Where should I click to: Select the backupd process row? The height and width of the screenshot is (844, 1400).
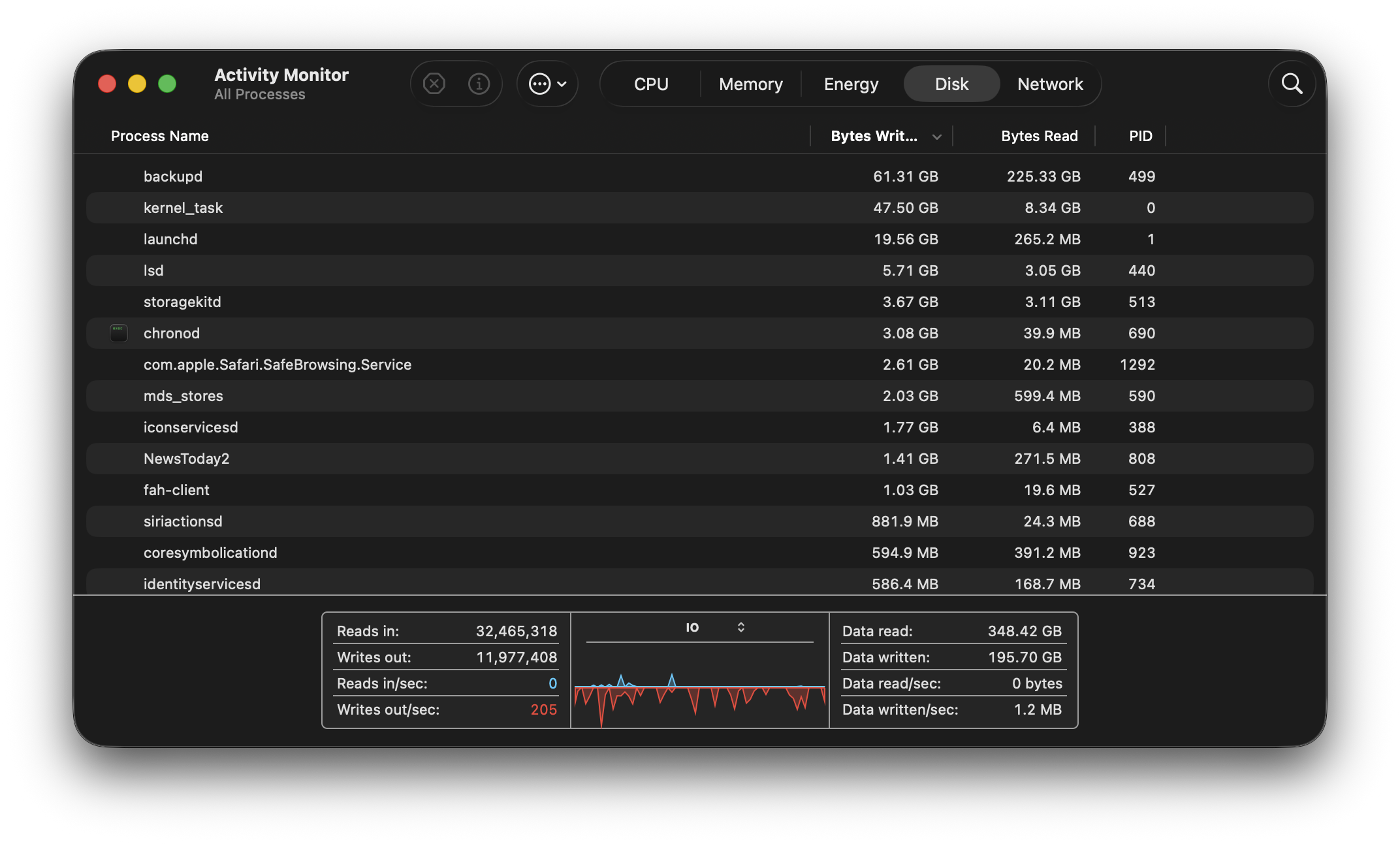(x=700, y=176)
